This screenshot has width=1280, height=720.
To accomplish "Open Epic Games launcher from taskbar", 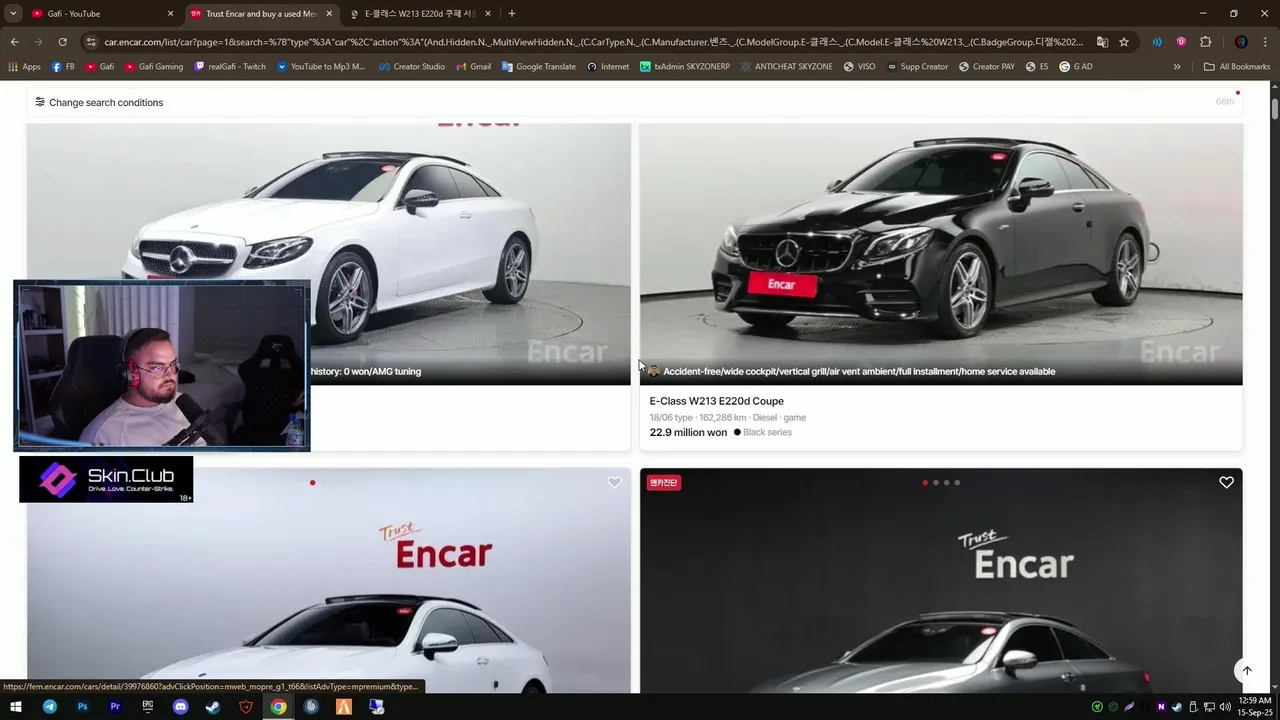I will [x=148, y=707].
